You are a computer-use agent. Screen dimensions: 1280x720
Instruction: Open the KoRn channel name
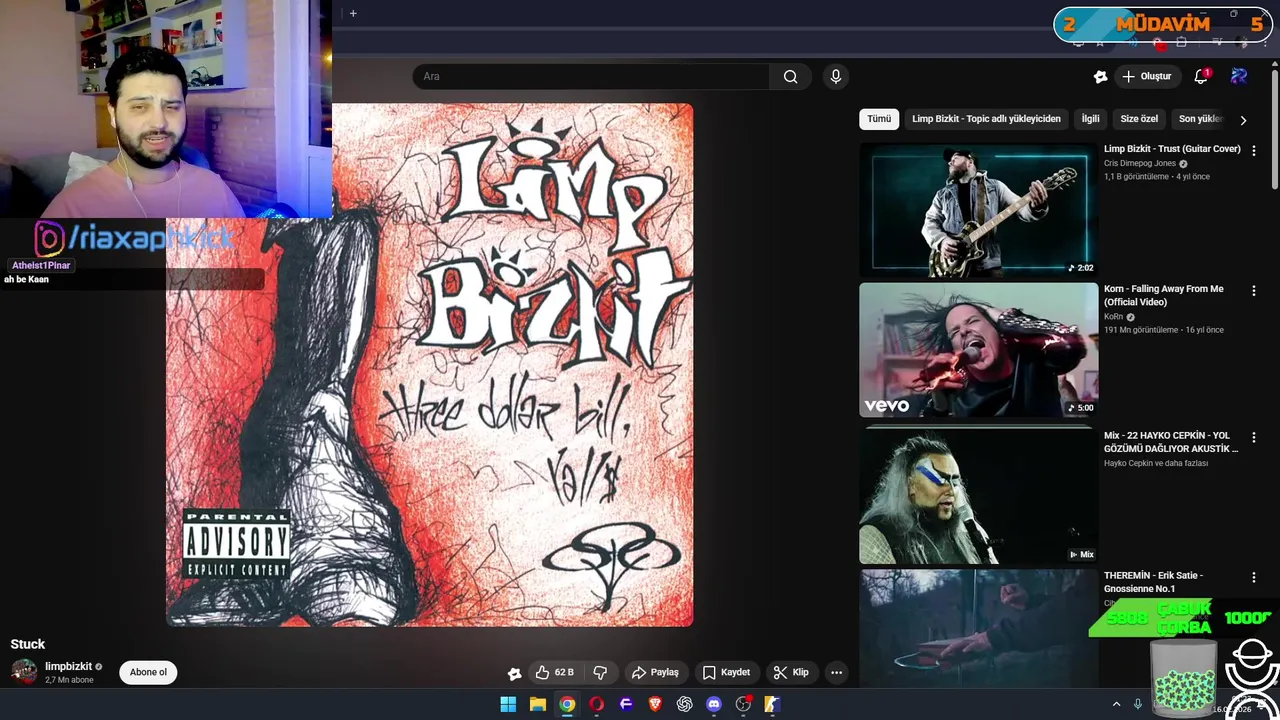tap(1113, 317)
